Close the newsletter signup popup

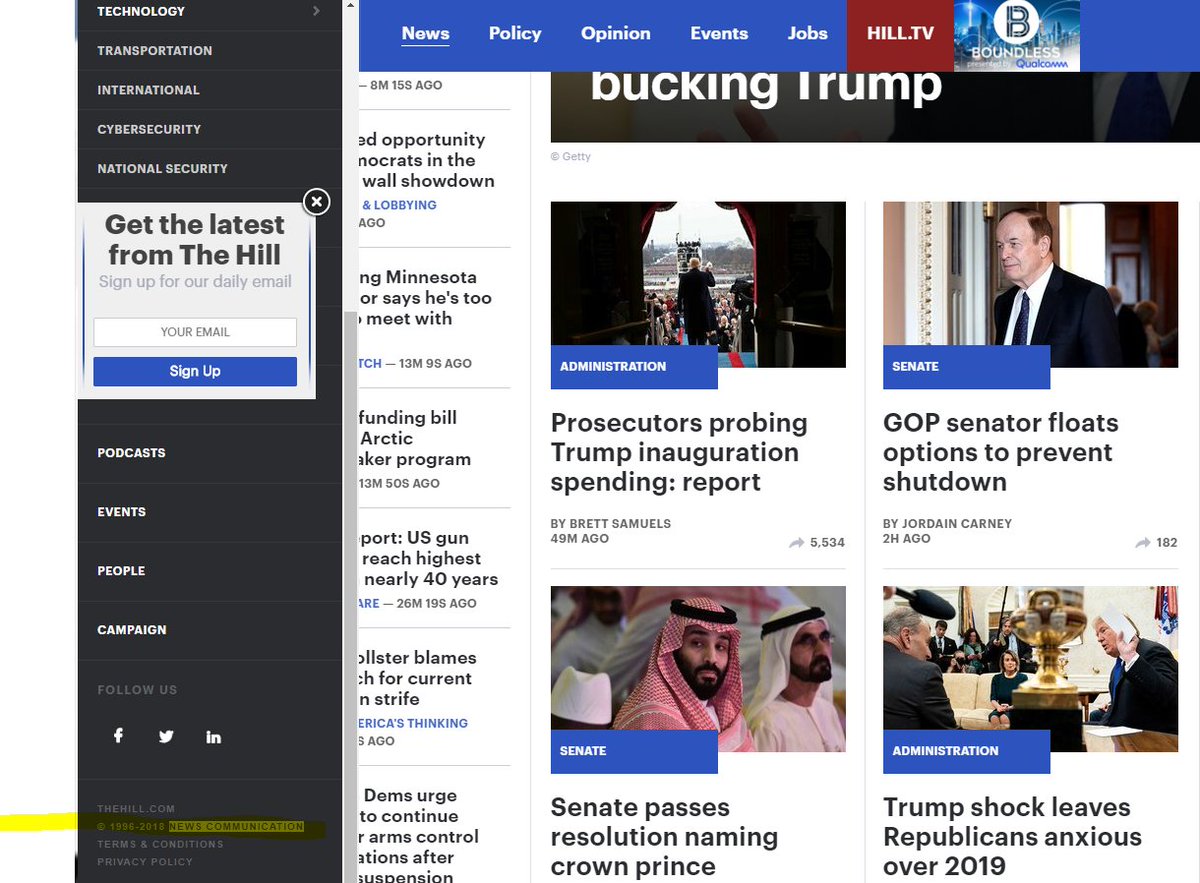click(316, 202)
